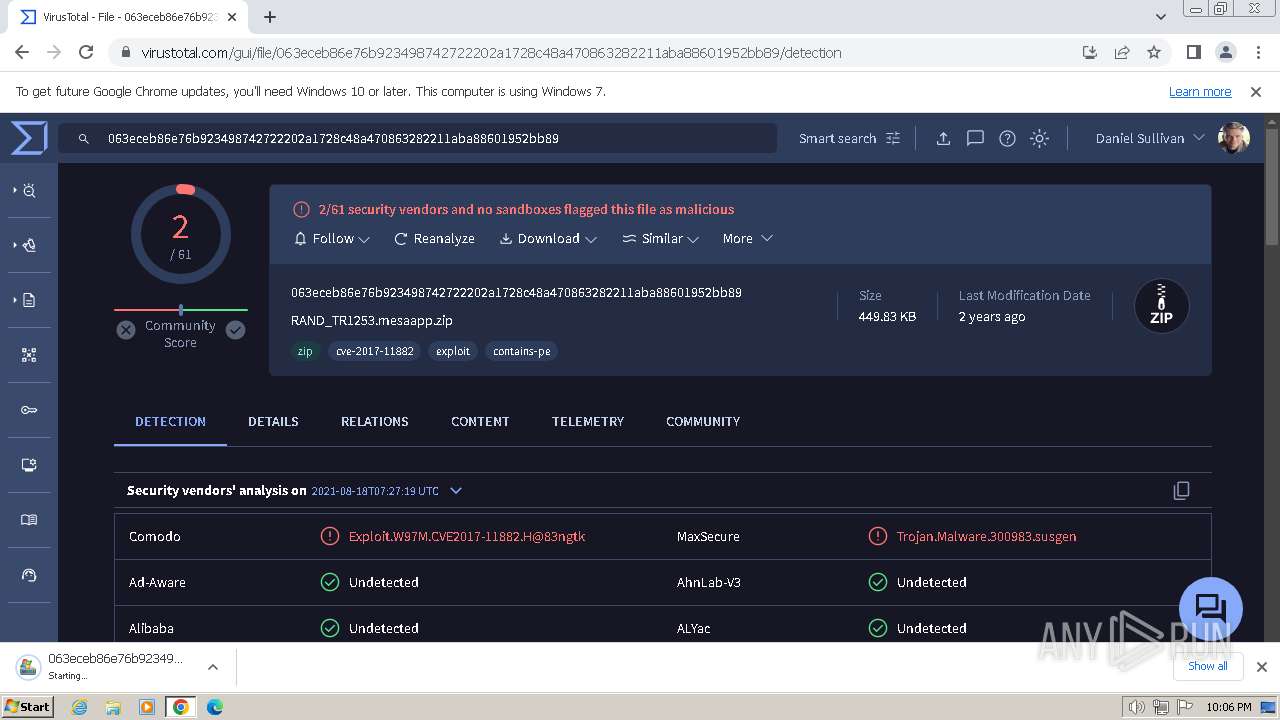Vote harmless with community check icon
The width and height of the screenshot is (1280, 720).
pos(235,330)
